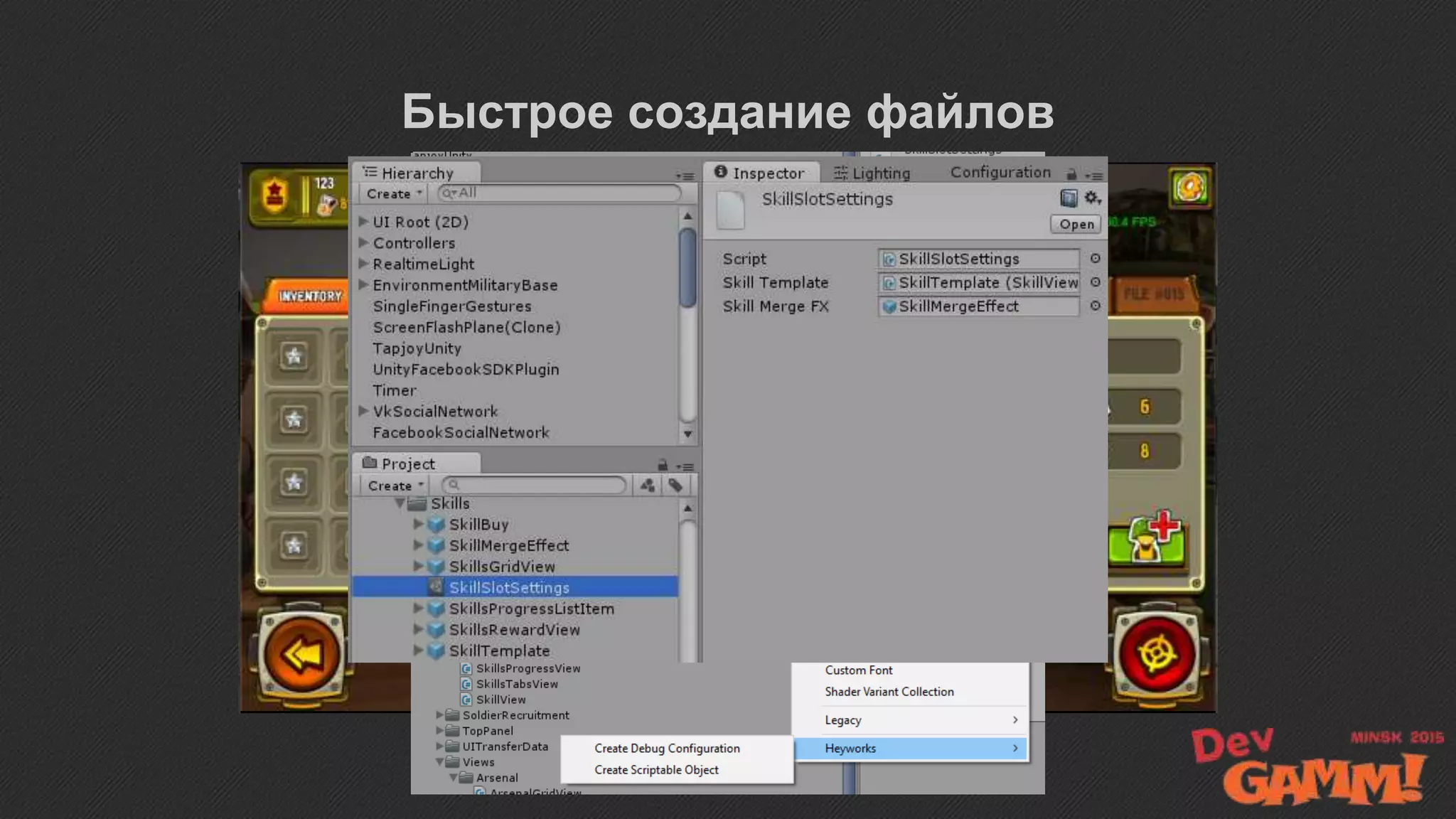Select SkillsRewardView prefab icon
This screenshot has height=819, width=1456.
(437, 630)
